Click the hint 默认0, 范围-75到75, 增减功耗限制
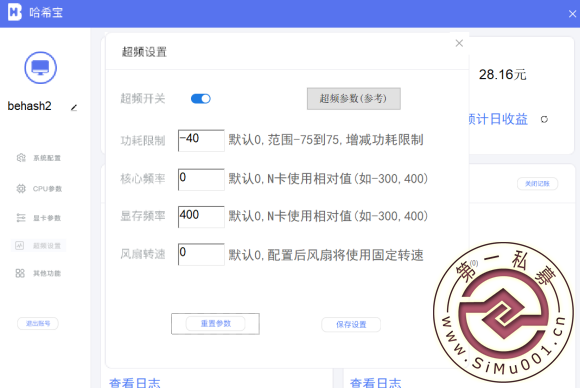The height and width of the screenshot is (388, 580). pyautogui.click(x=326, y=140)
